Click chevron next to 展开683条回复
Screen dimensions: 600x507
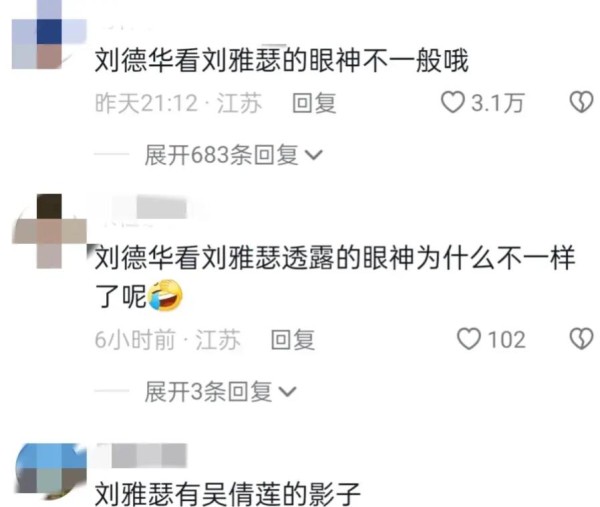[x=314, y=155]
